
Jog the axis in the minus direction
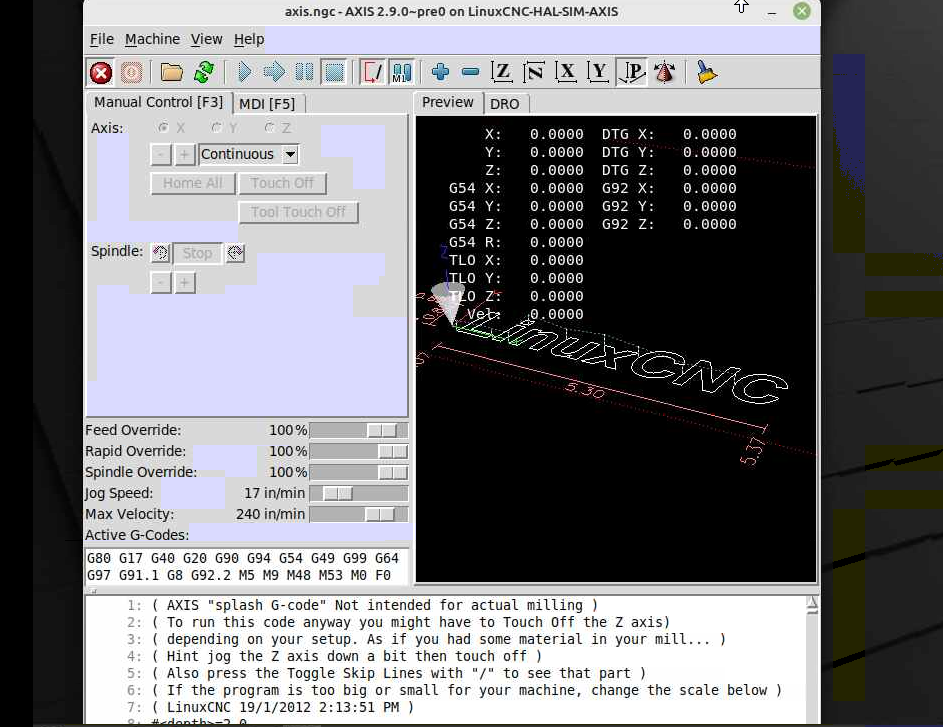tap(161, 155)
